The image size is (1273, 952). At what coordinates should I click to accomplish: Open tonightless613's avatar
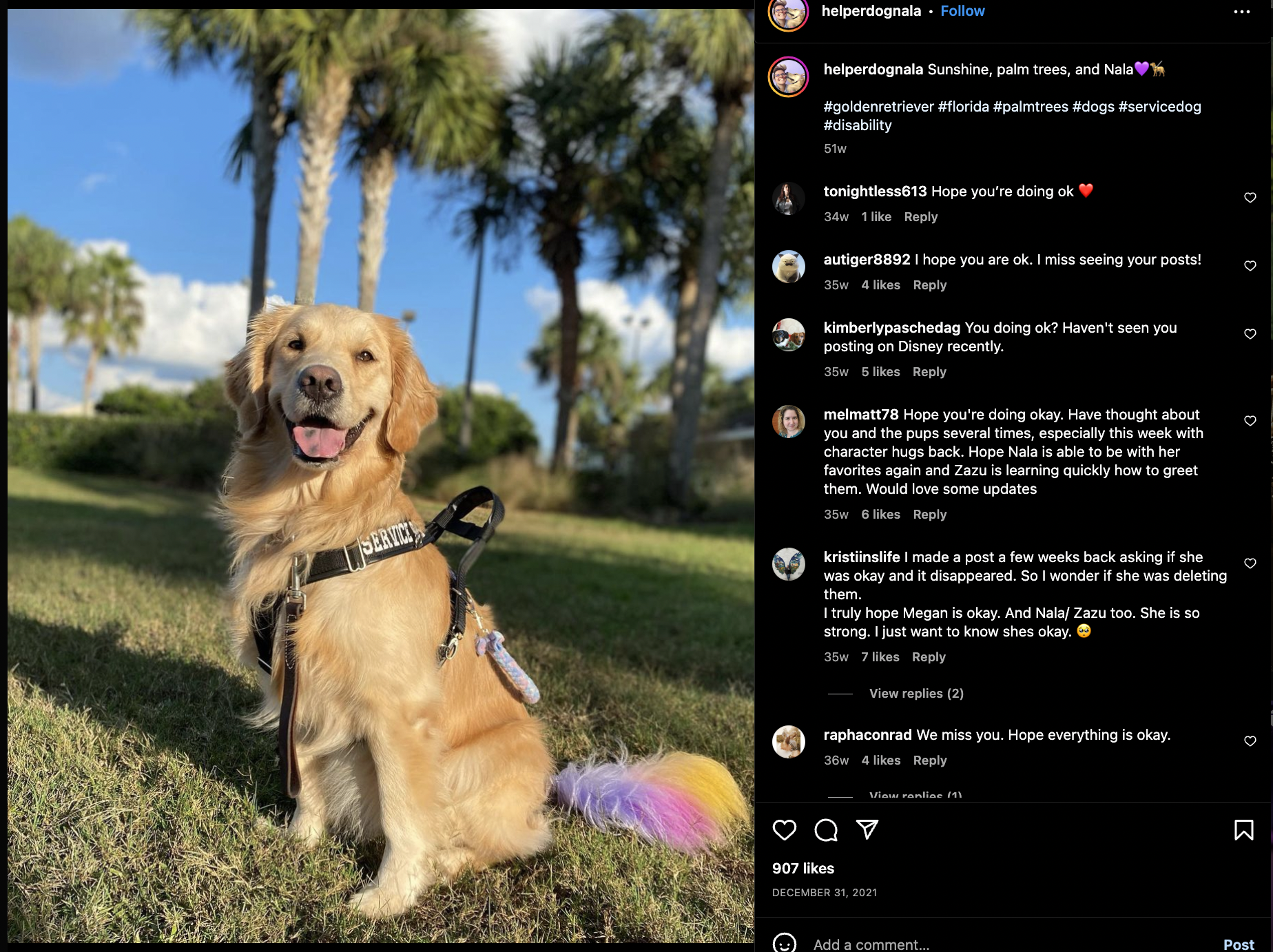click(x=789, y=198)
